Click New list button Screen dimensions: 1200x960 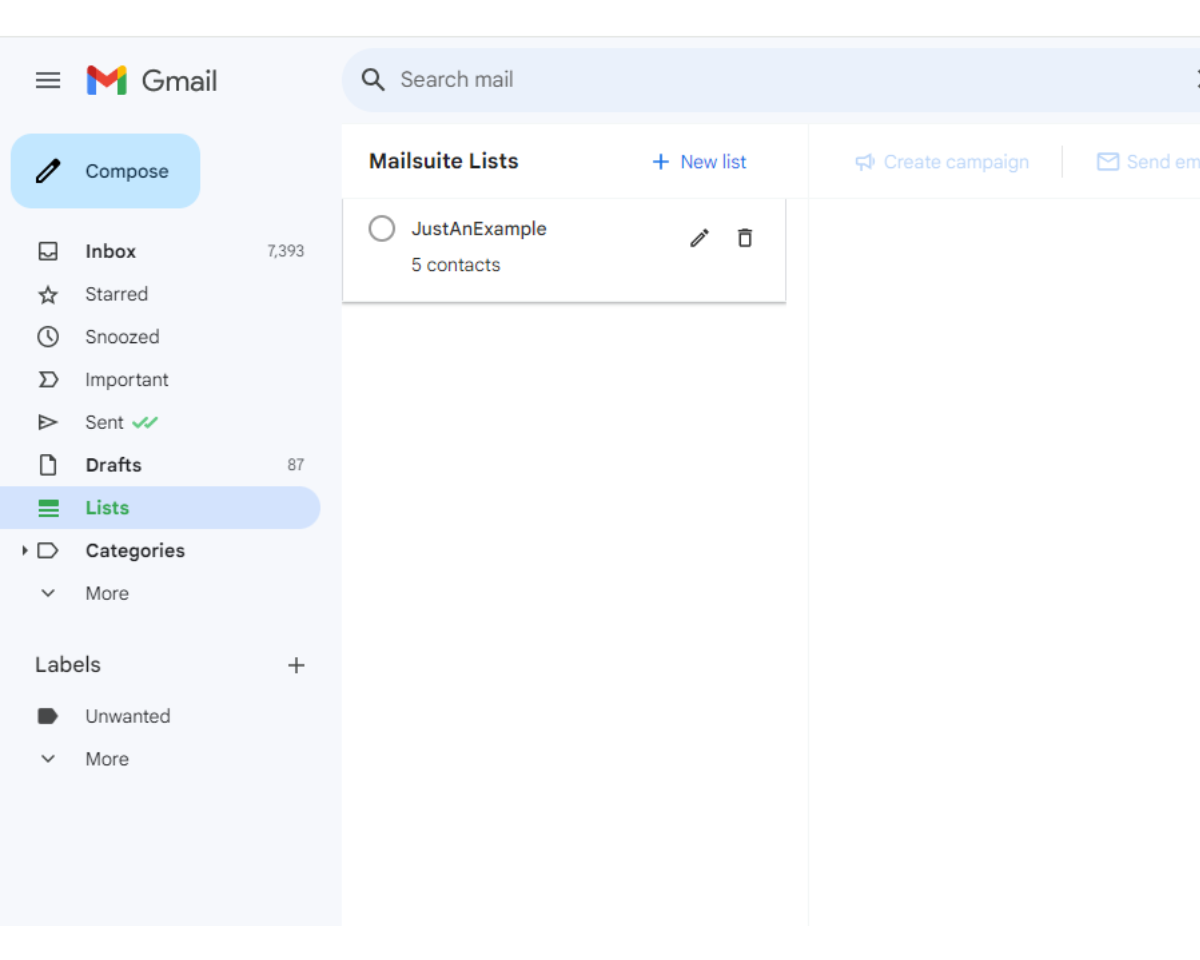699,162
